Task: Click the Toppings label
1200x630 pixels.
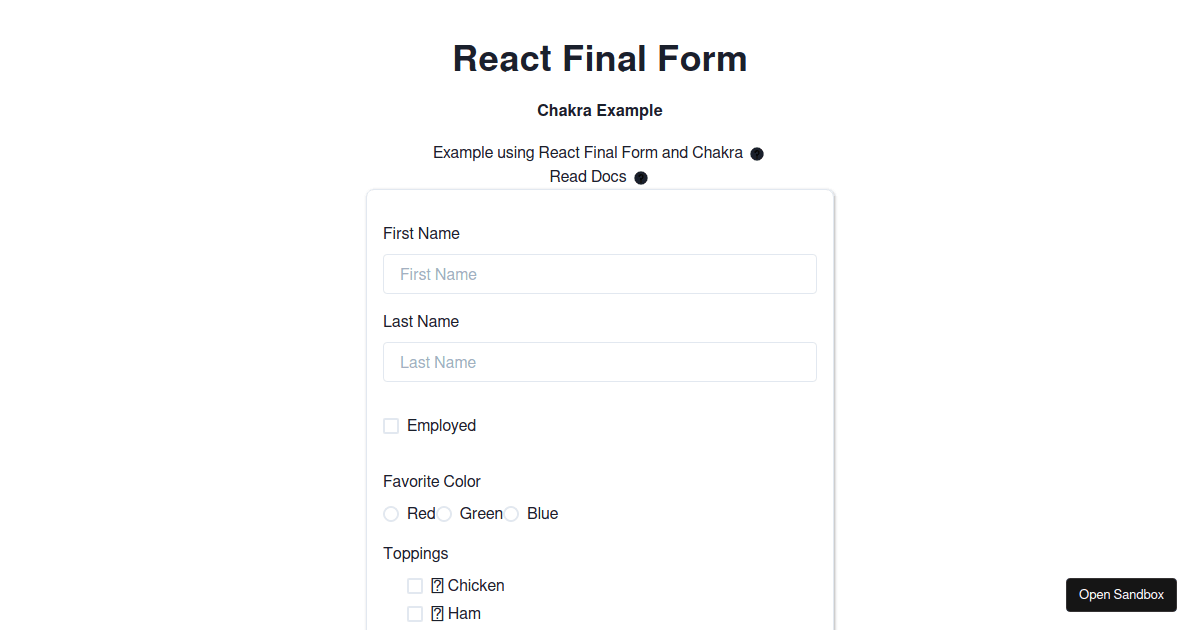Action: click(x=415, y=553)
